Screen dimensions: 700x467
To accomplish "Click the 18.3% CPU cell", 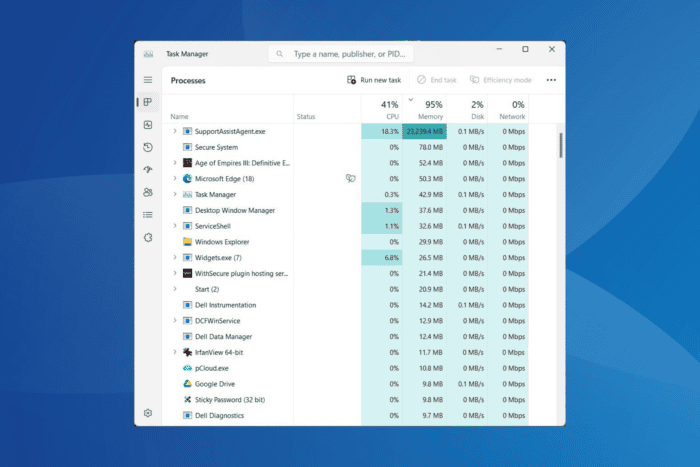I will click(382, 131).
